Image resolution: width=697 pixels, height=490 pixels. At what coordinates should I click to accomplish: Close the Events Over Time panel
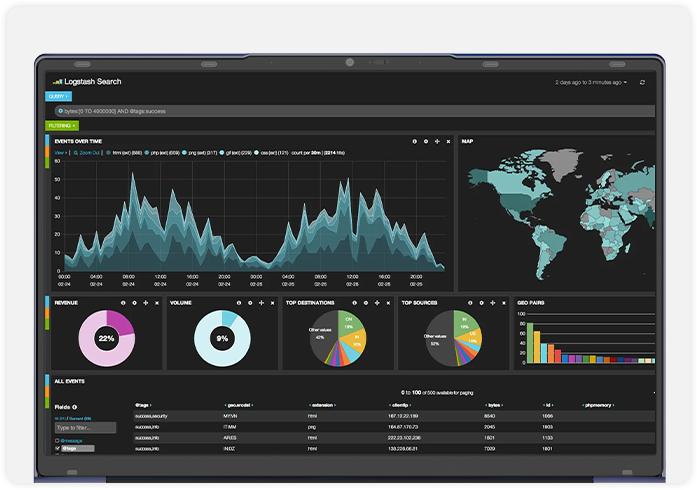tap(448, 142)
